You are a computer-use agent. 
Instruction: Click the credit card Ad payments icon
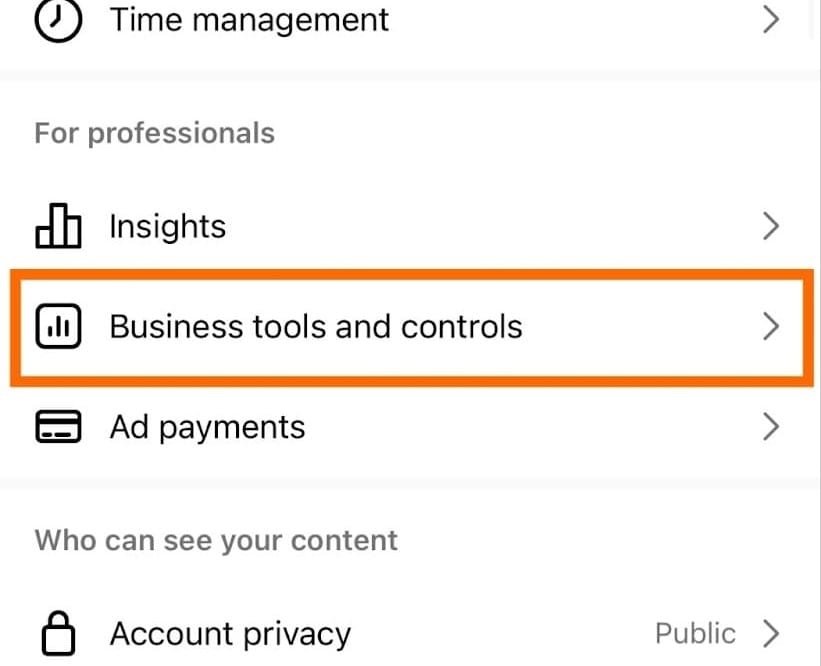pos(58,426)
